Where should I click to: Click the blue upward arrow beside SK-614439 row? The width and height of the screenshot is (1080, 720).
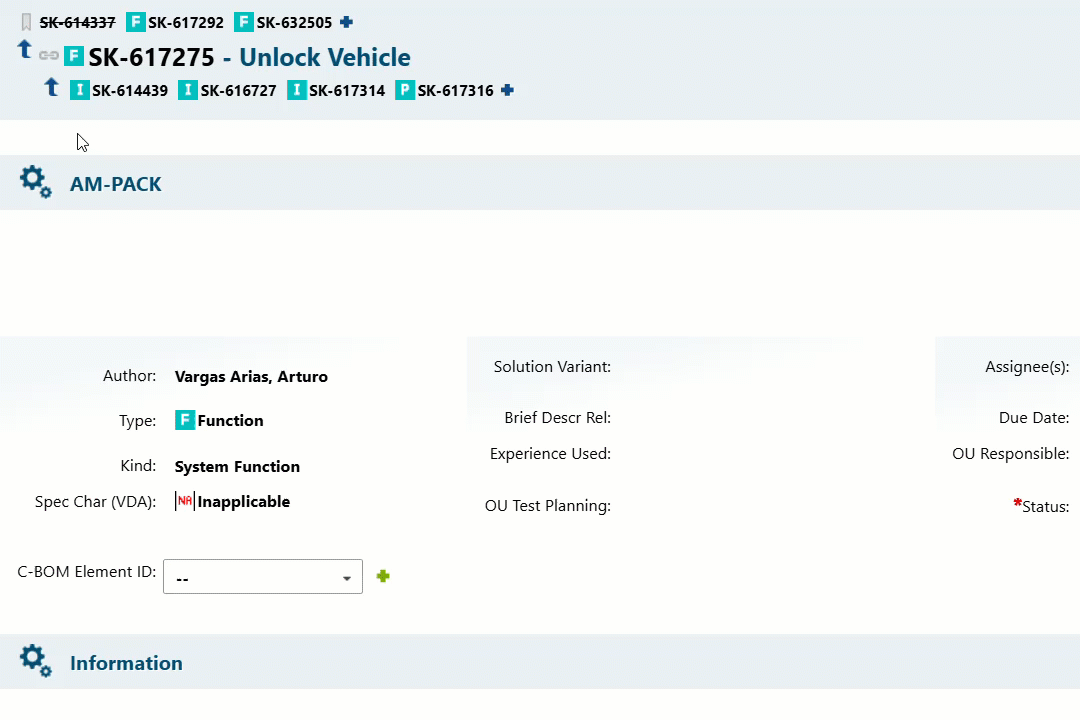[x=51, y=88]
